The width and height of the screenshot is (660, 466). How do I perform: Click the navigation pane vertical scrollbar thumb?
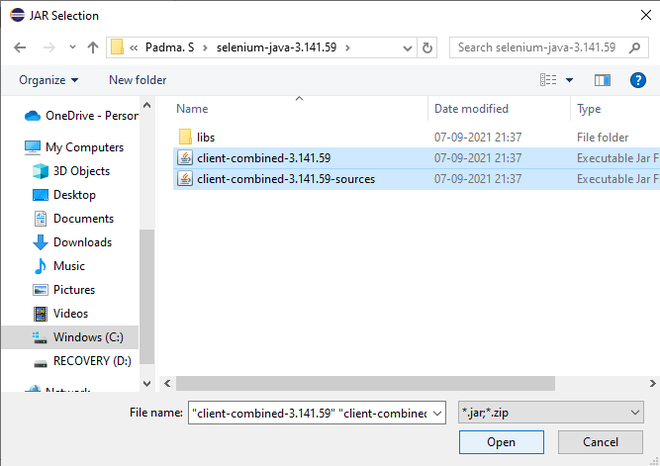147,296
